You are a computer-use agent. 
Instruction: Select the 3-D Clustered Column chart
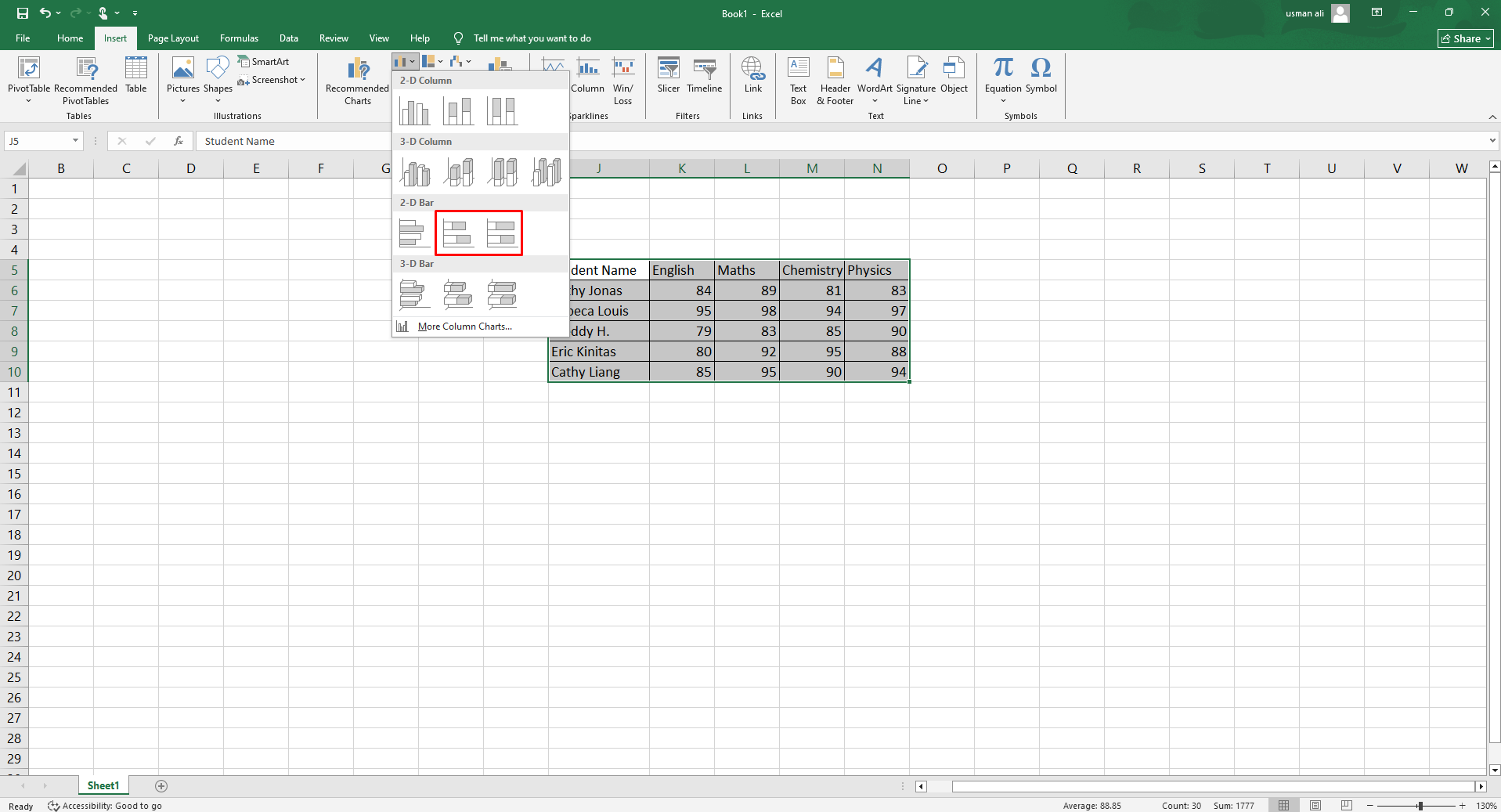coord(414,171)
